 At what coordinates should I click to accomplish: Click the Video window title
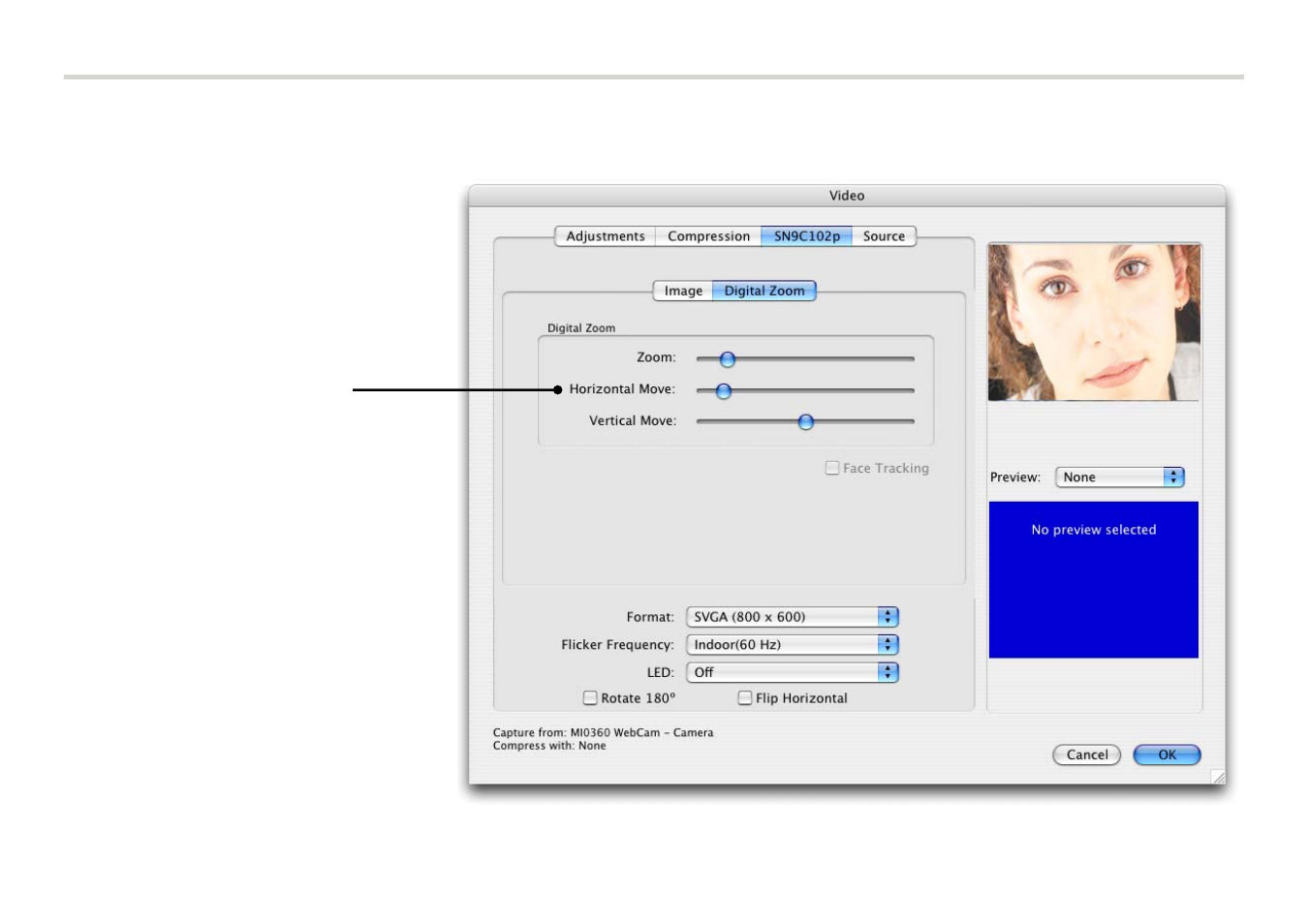coord(847,196)
